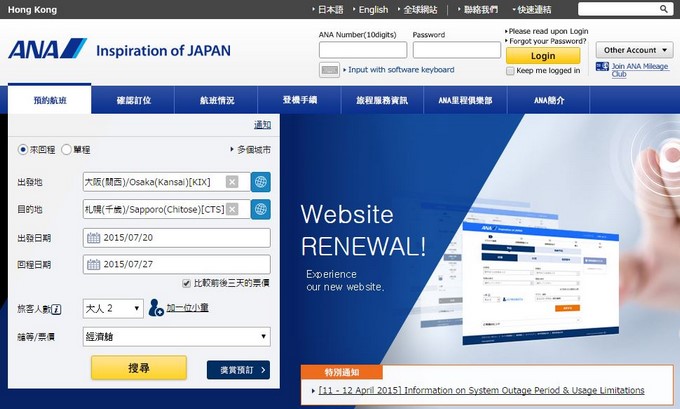This screenshot has height=409, width=680.
Task: Clear the departure Osaka(Kansai) field with X
Action: (232, 182)
